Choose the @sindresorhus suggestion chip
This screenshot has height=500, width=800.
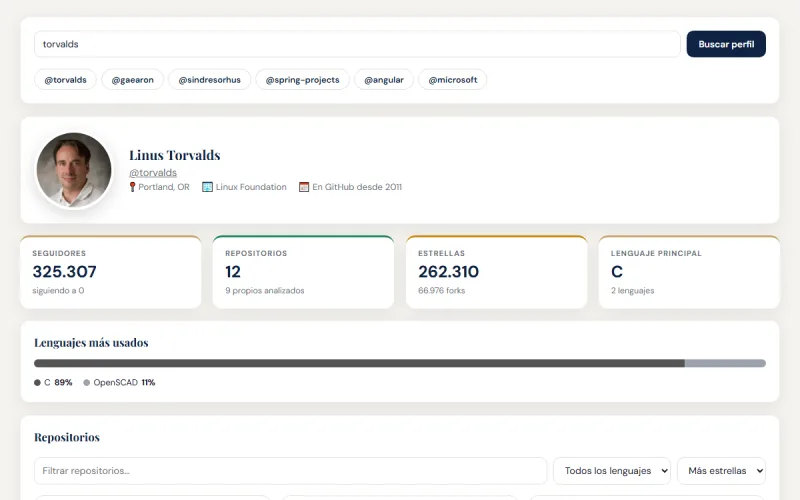[x=210, y=80]
